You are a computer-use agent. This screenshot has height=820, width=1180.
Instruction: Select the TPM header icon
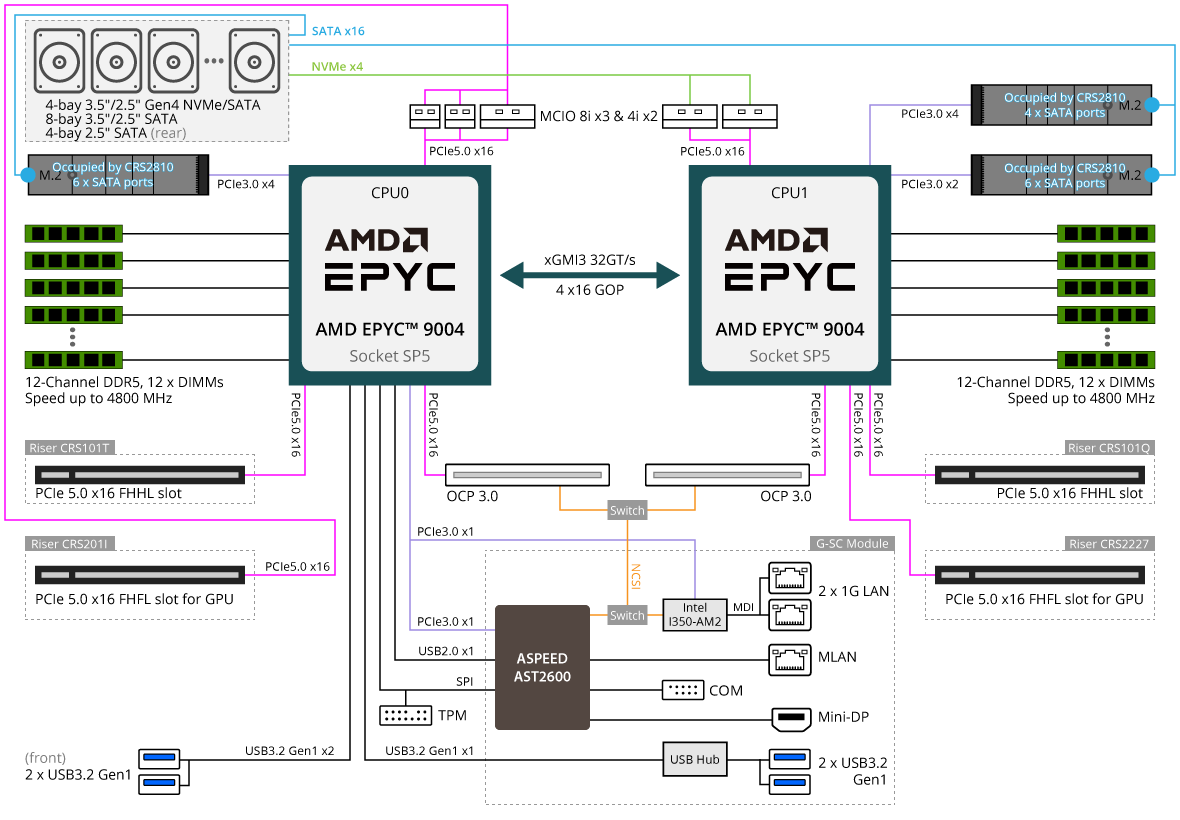(x=406, y=715)
